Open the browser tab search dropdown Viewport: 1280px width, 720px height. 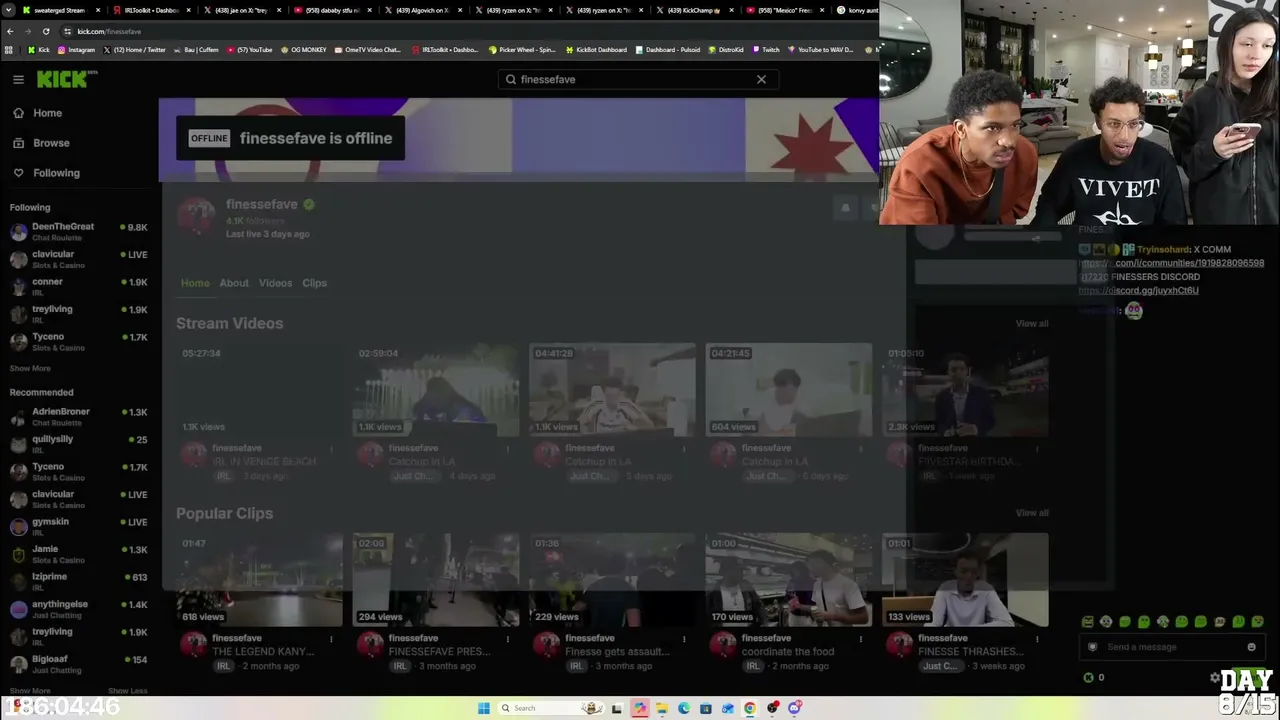(9, 10)
